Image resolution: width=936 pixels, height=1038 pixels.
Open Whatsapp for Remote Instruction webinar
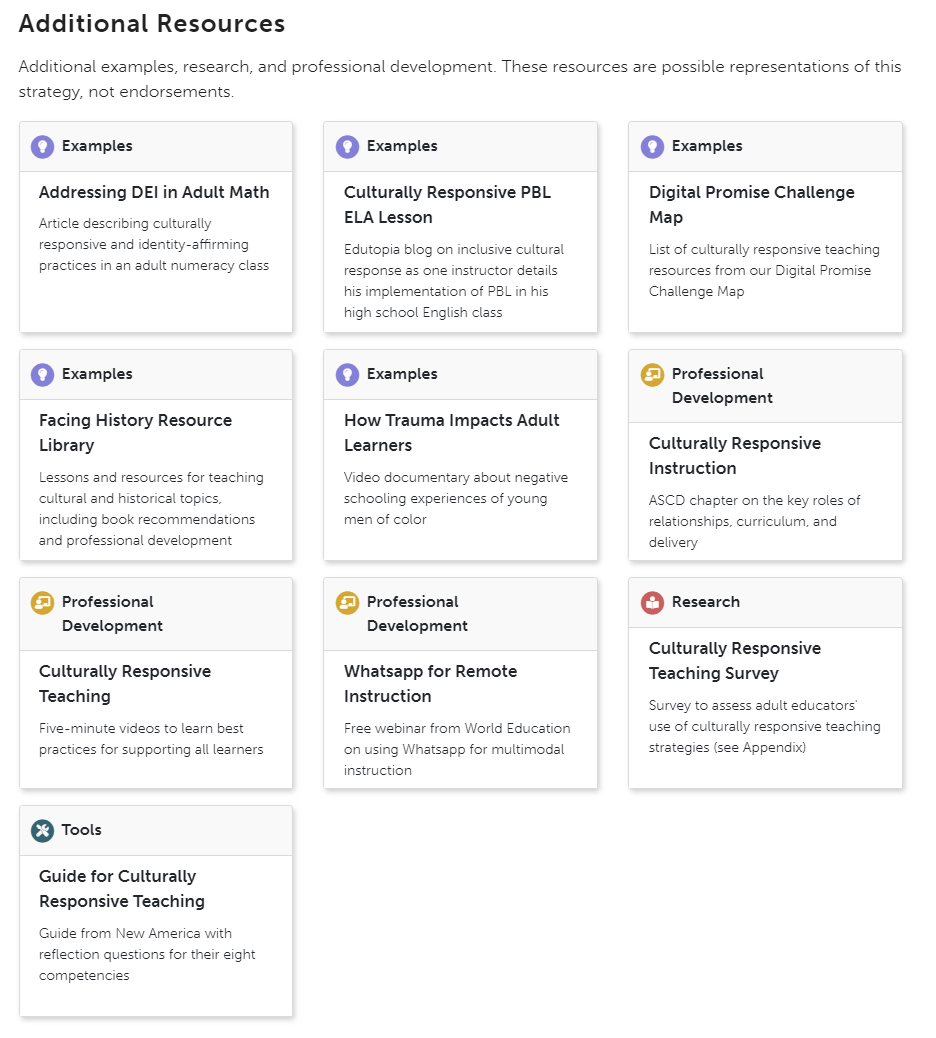coord(430,683)
